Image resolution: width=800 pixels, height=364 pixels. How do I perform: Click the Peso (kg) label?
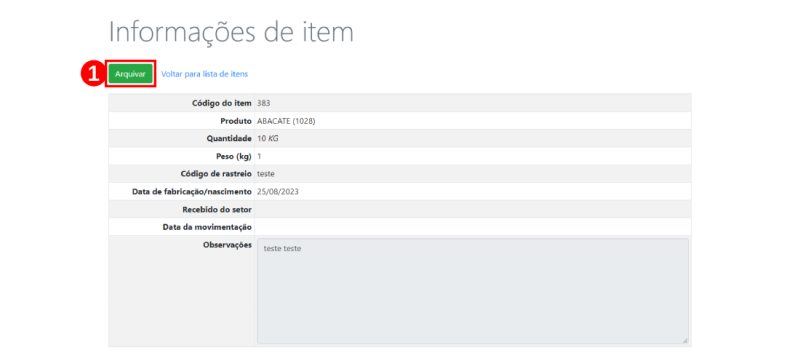point(234,156)
